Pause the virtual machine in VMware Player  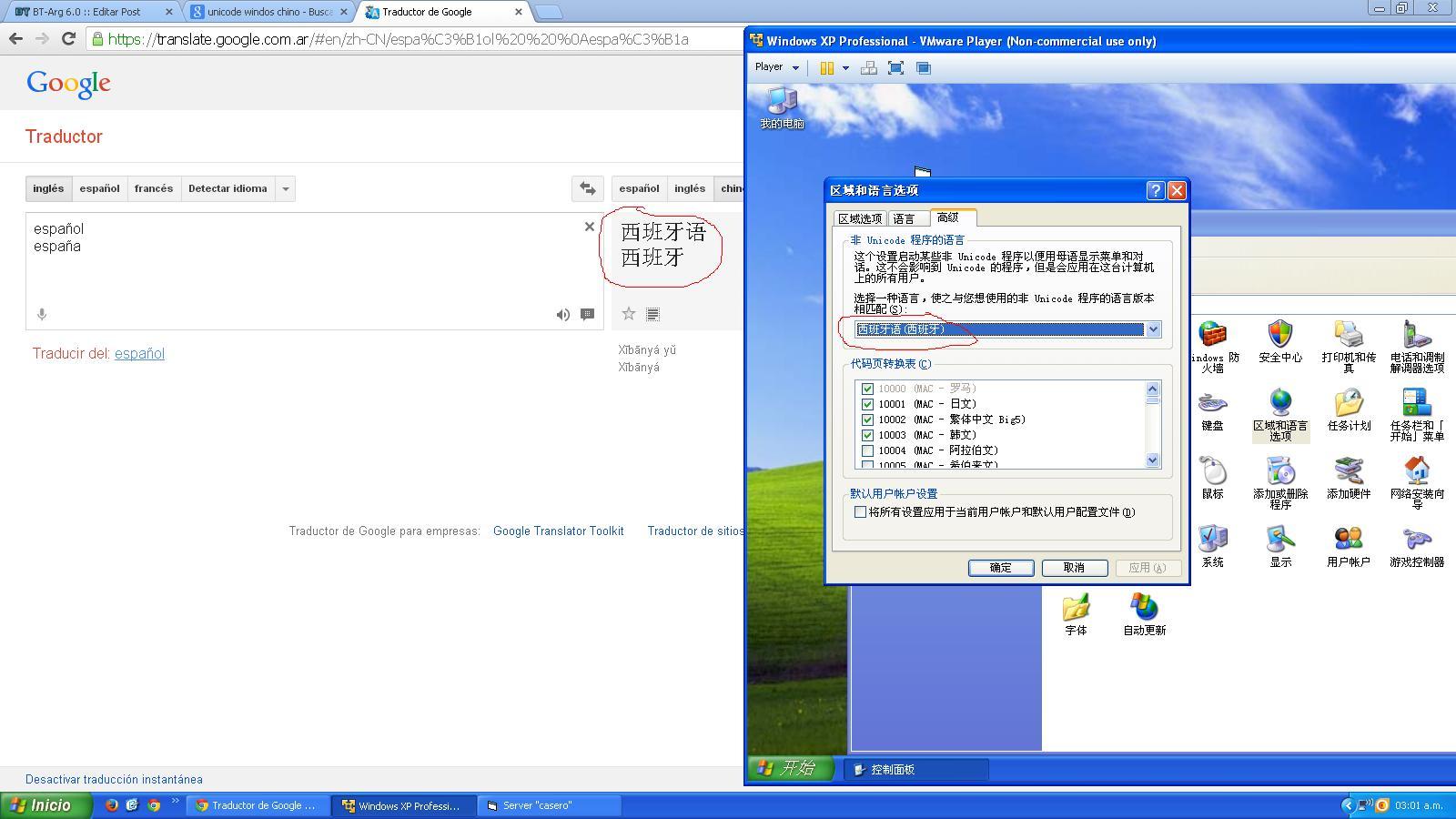(x=826, y=68)
